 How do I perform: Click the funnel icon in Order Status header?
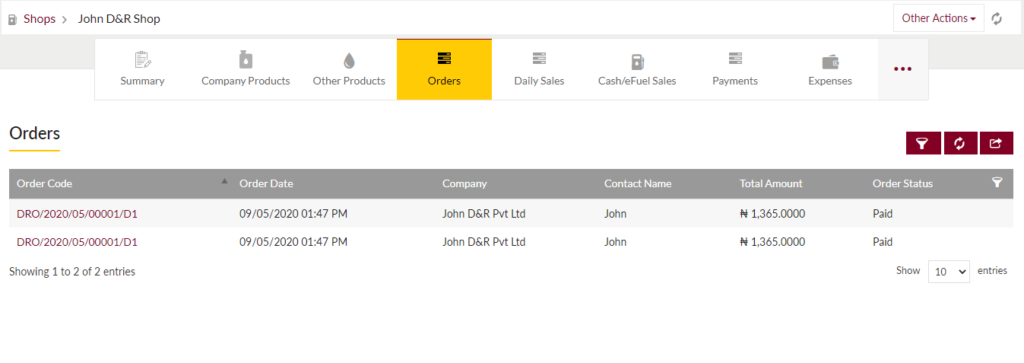[997, 183]
